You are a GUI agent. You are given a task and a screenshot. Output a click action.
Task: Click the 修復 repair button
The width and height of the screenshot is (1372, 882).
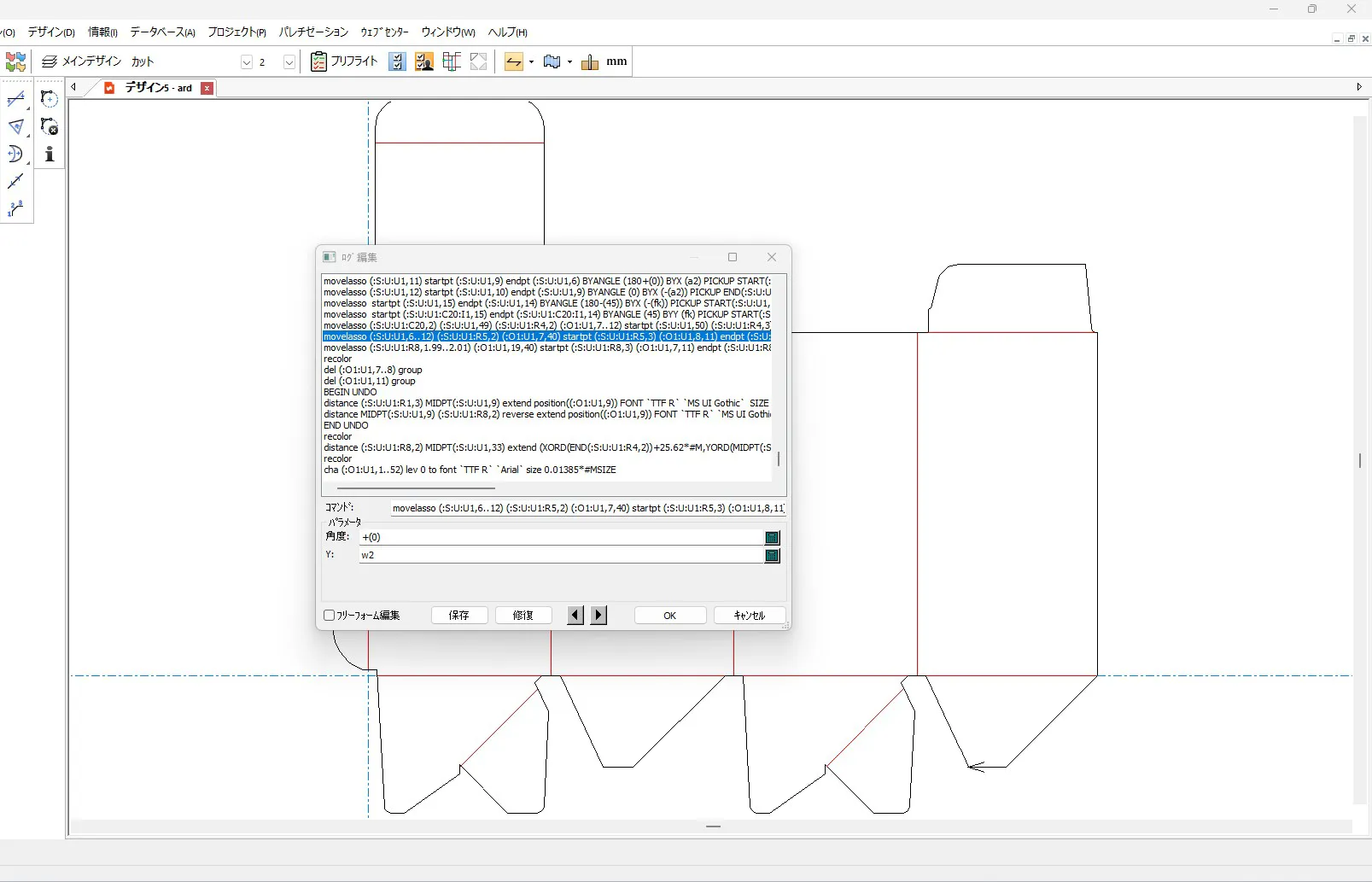click(523, 615)
